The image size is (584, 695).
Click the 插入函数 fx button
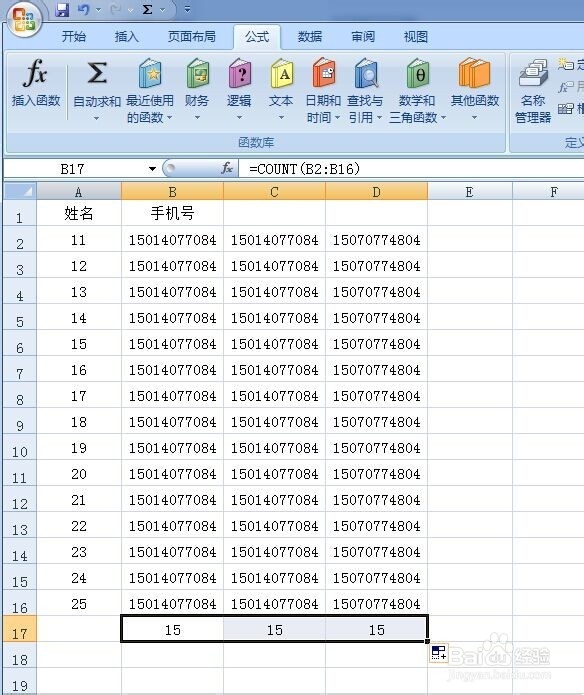coord(35,84)
